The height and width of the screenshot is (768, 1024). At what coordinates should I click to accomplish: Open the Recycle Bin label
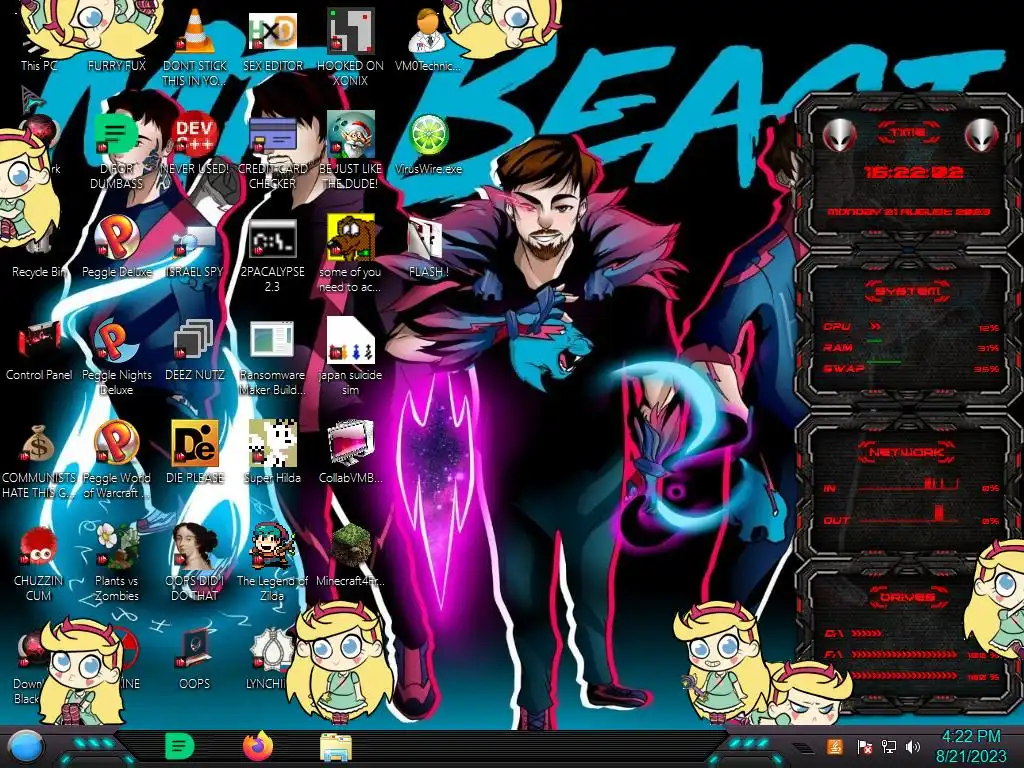pyautogui.click(x=39, y=272)
